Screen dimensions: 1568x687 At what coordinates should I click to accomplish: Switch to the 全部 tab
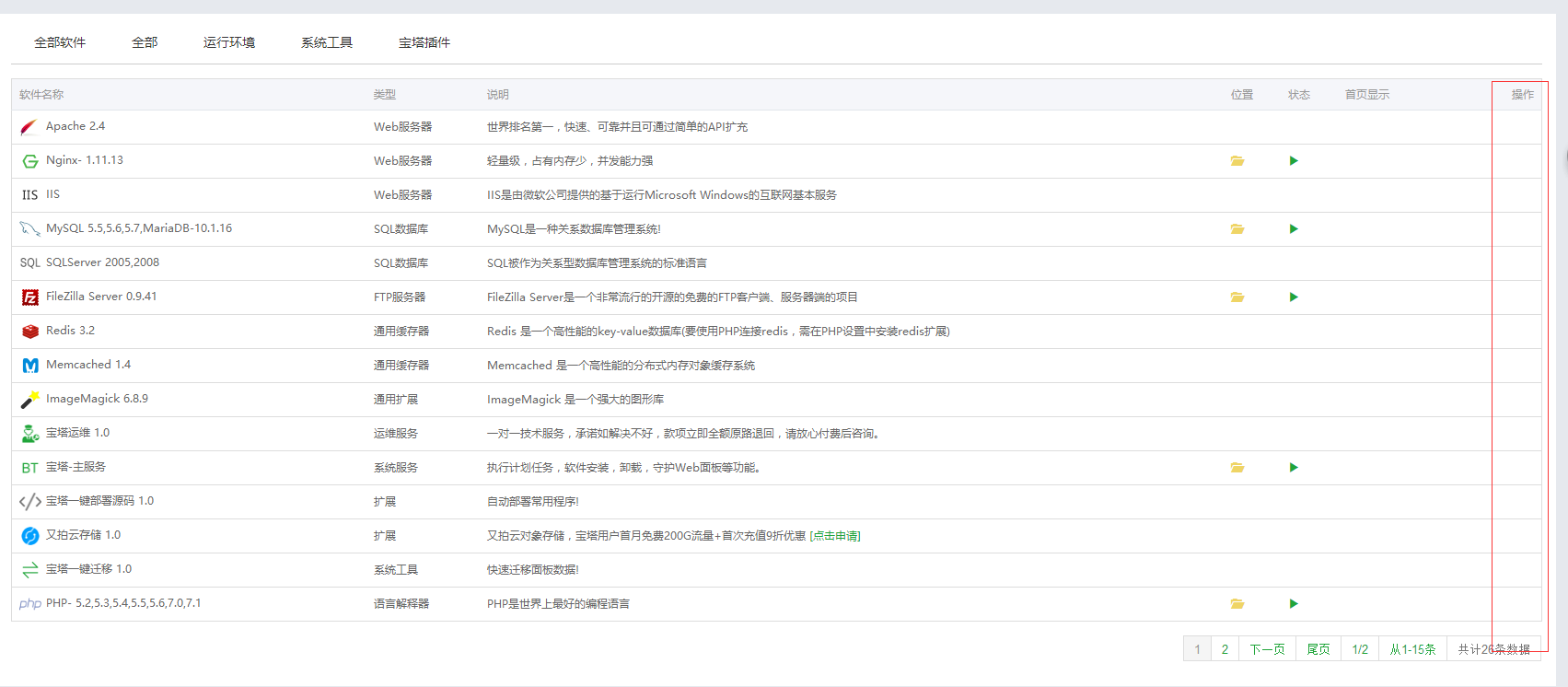145,42
